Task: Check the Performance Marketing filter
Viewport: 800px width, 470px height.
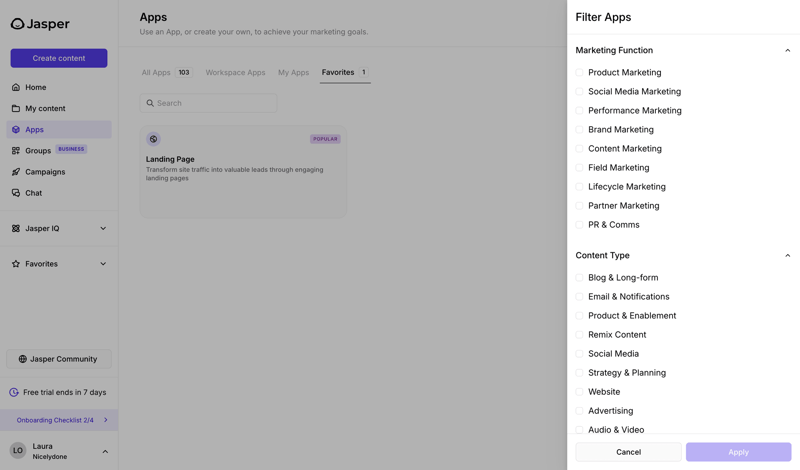Action: click(579, 111)
